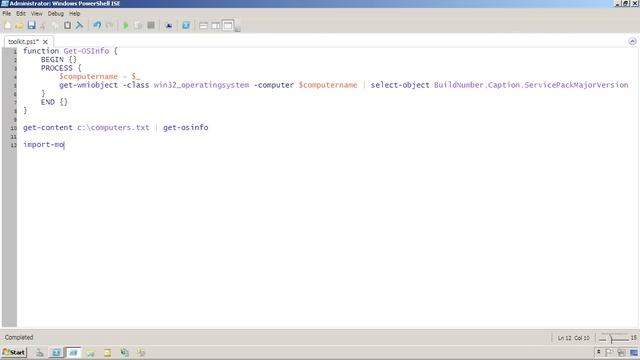Redo the last undone edit

pos(109,25)
